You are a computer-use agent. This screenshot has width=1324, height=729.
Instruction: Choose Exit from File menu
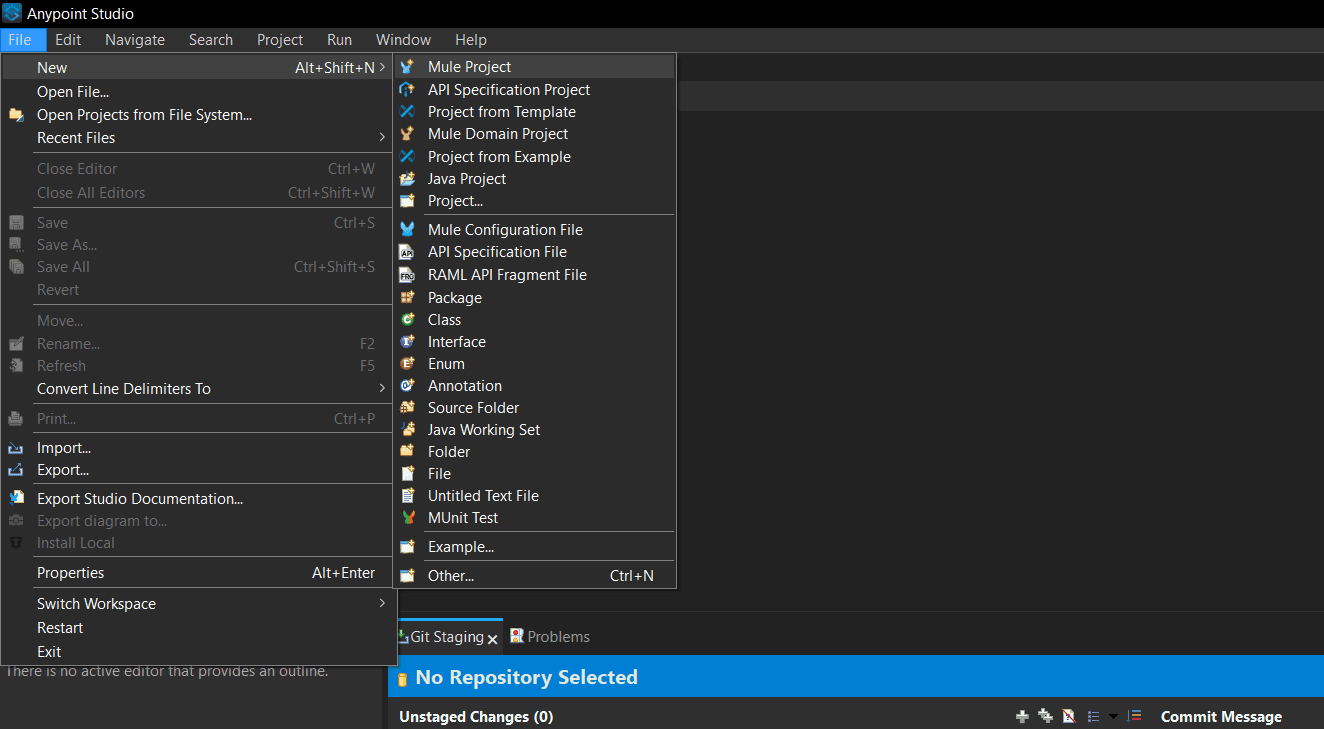198,652
